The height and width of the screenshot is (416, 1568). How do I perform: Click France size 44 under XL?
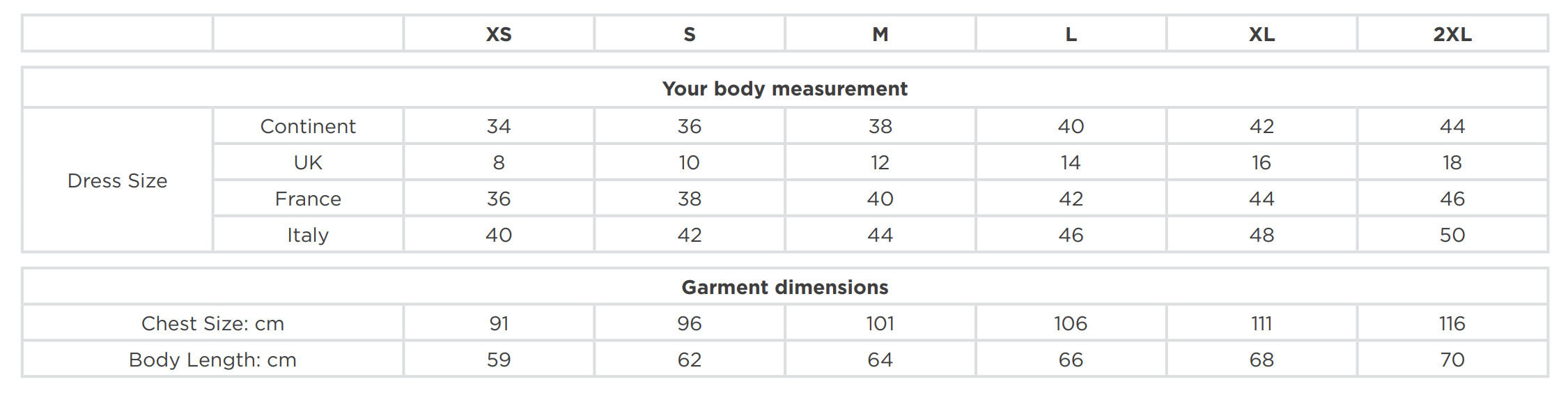pos(1262,199)
